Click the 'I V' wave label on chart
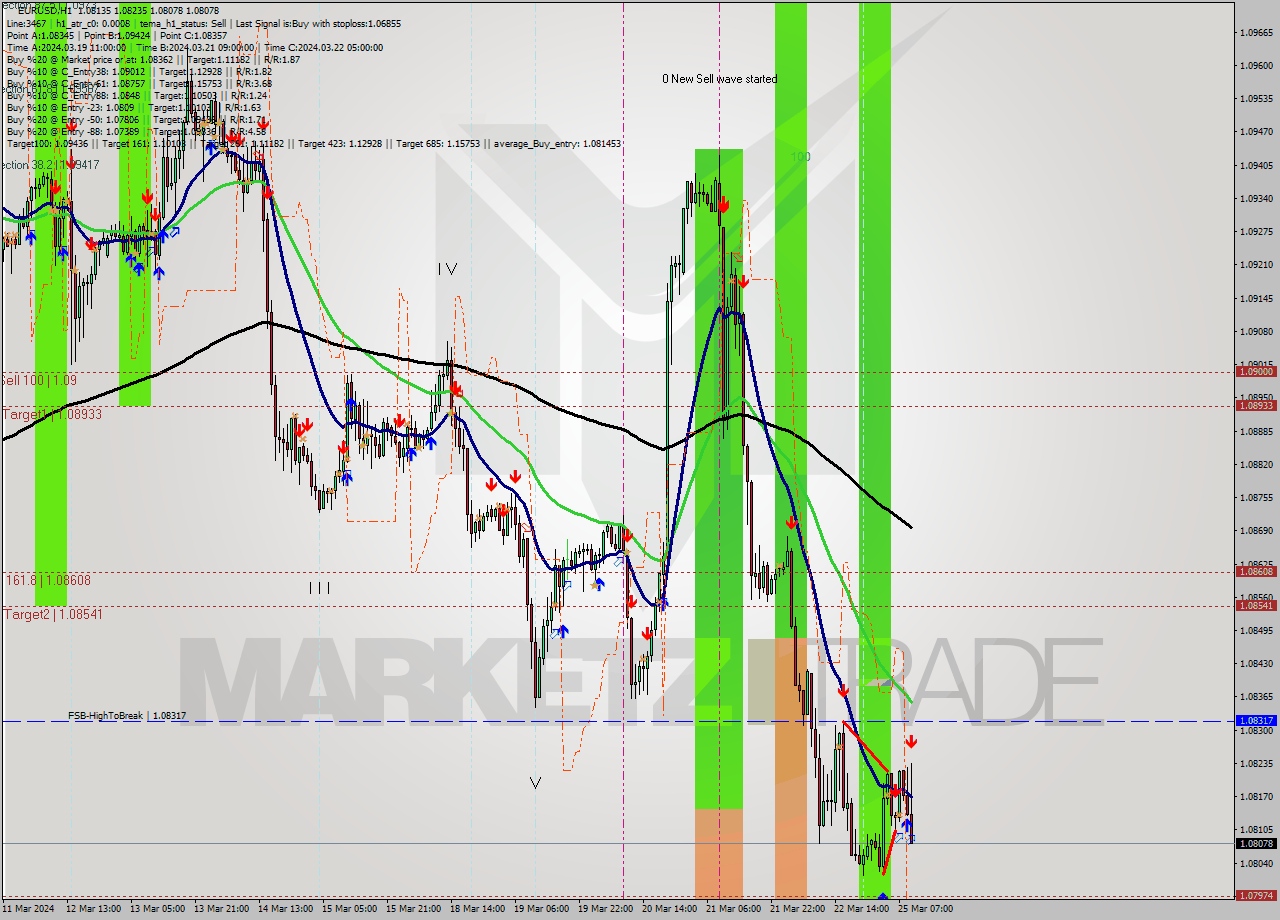 coord(446,268)
